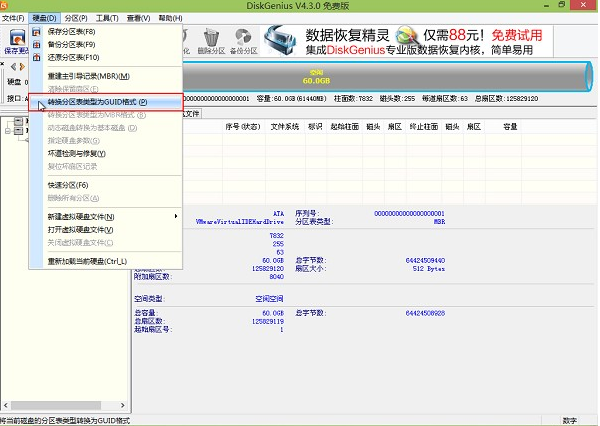Click the 序号(状态) column header
The image size is (600, 426).
pos(243,127)
